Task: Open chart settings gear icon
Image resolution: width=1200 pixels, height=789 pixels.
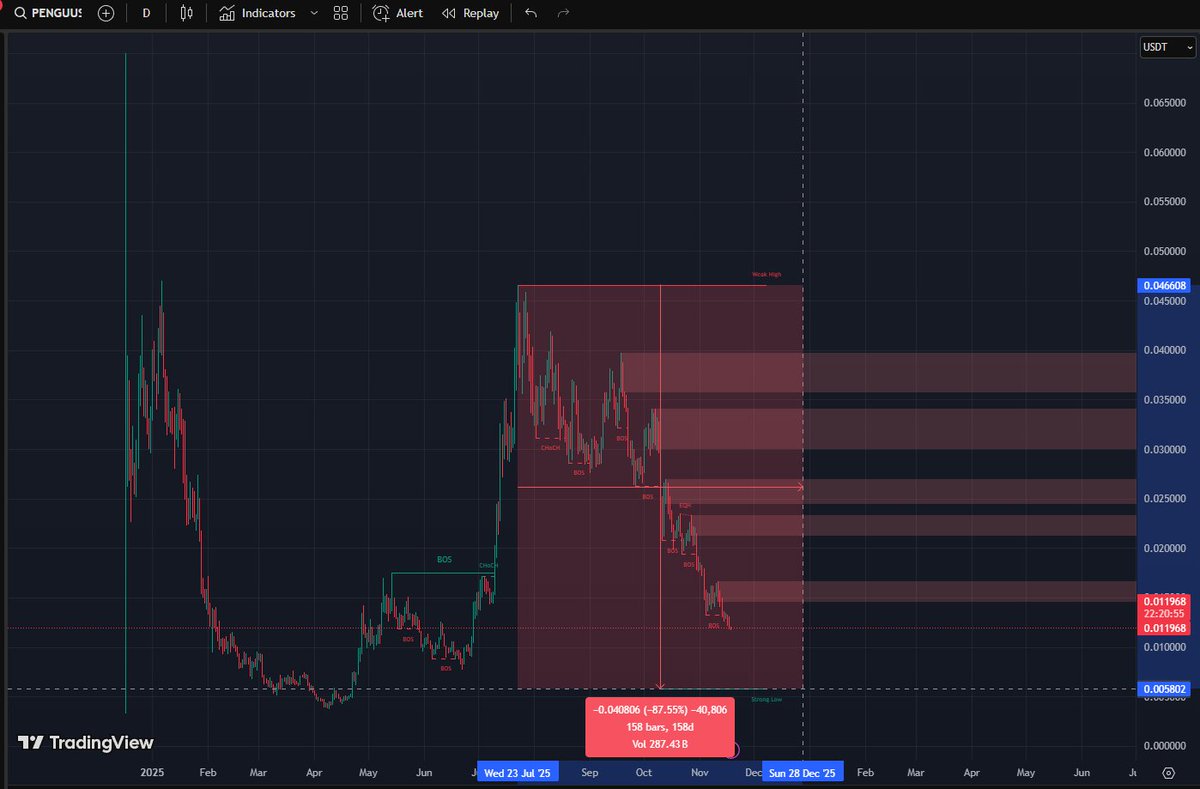Action: click(1168, 772)
